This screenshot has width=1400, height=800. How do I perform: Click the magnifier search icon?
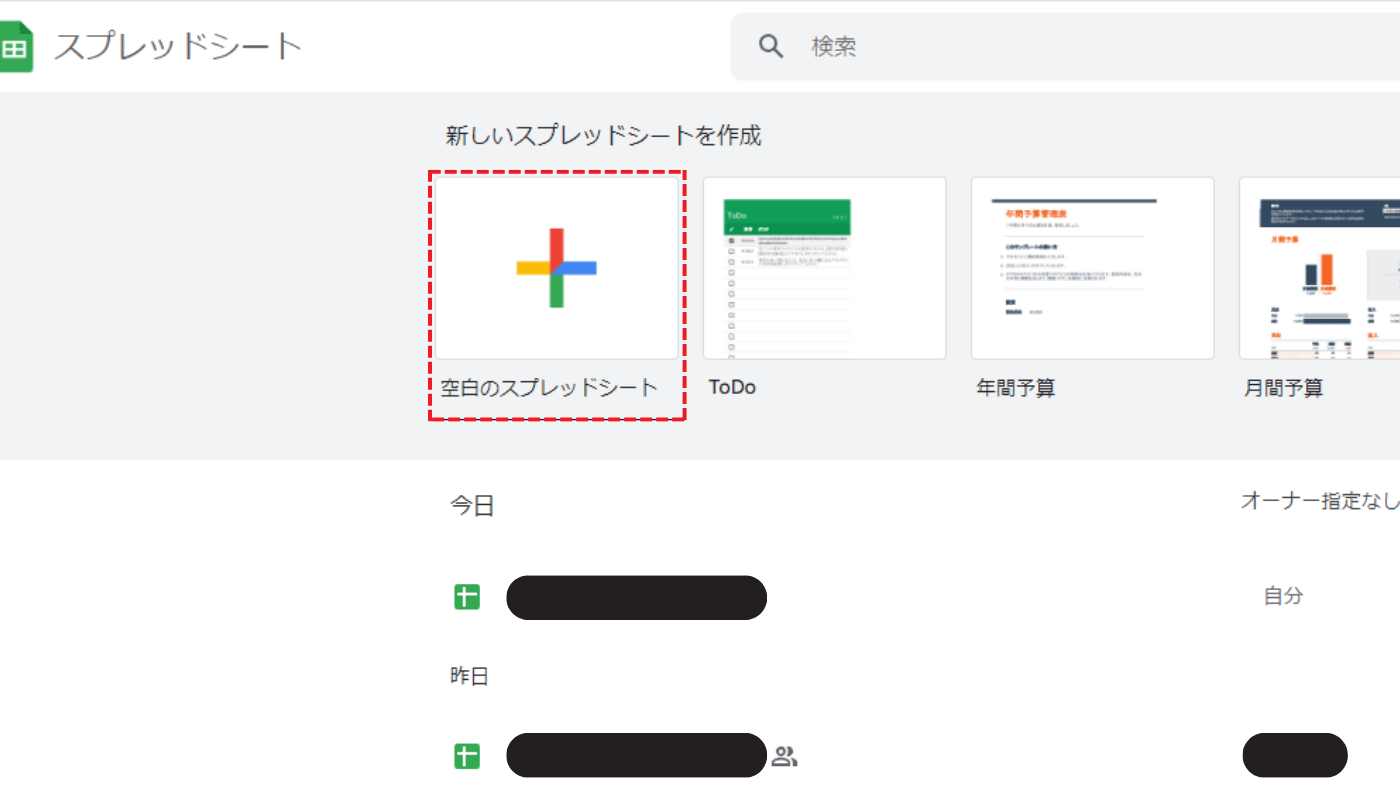point(771,46)
